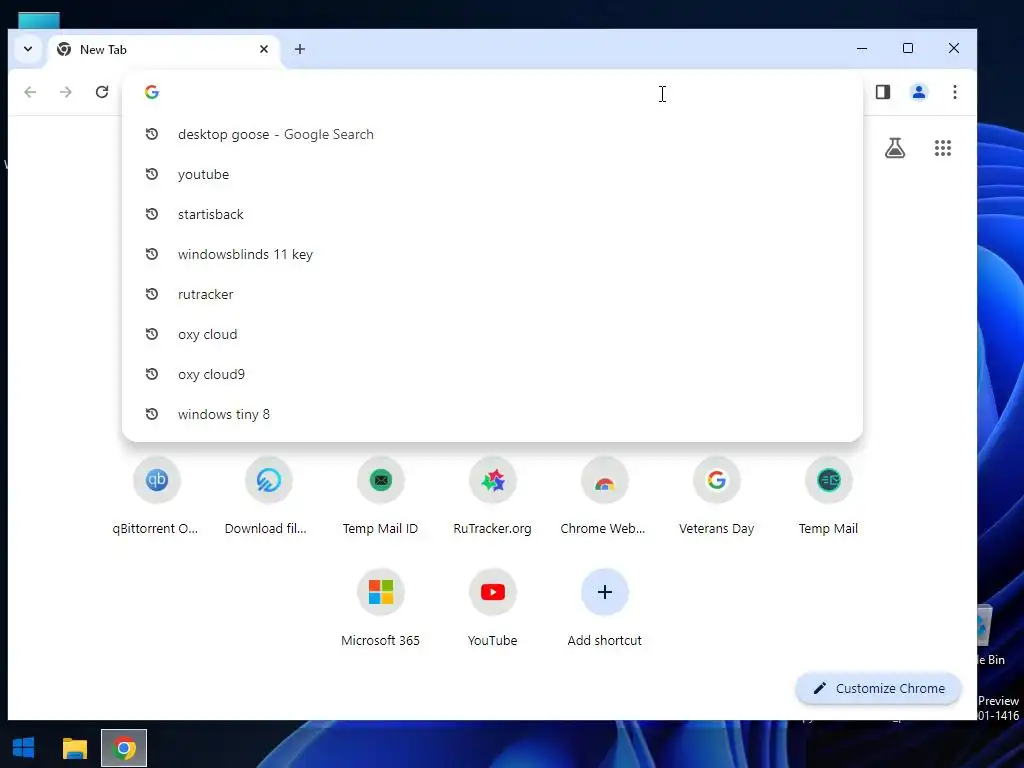The image size is (1024, 768).
Task: Choose the 'oxy cloud' suggestion
Action: [x=492, y=334]
